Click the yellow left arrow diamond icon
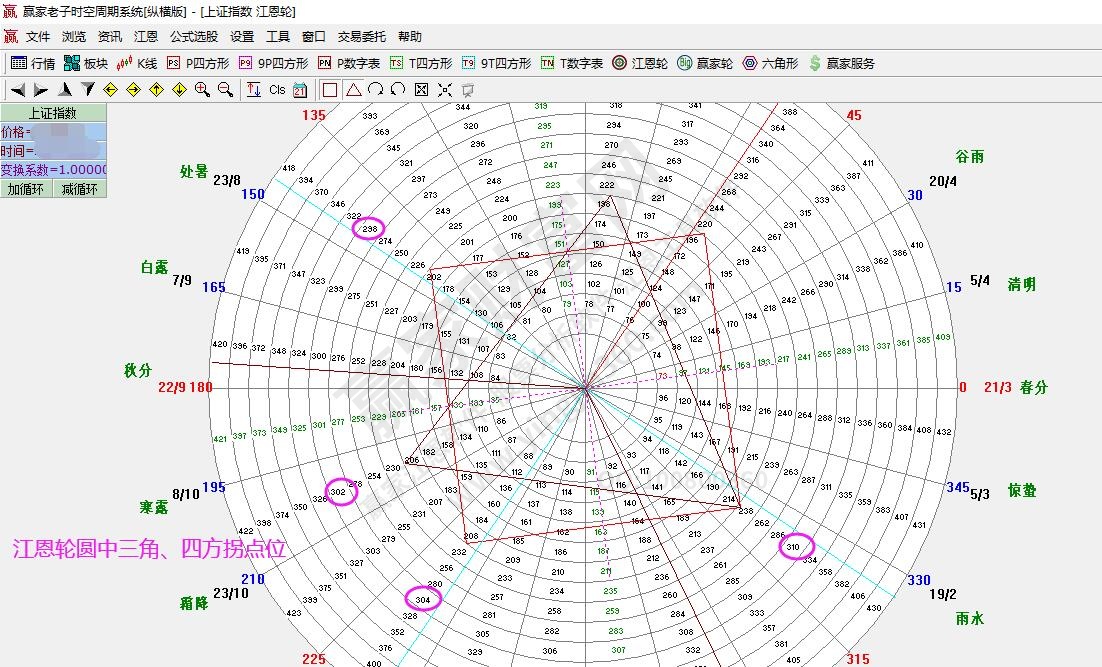The image size is (1102, 667). pyautogui.click(x=110, y=90)
